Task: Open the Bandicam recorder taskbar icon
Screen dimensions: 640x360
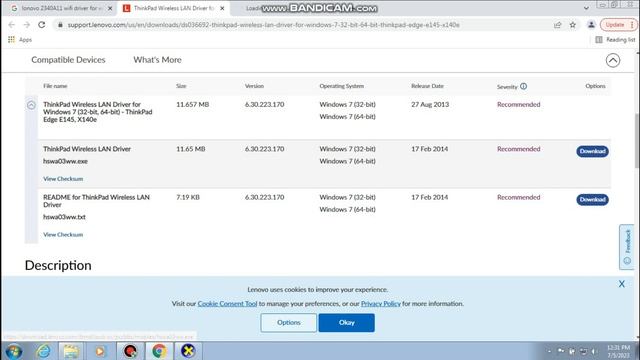Action: 130,351
